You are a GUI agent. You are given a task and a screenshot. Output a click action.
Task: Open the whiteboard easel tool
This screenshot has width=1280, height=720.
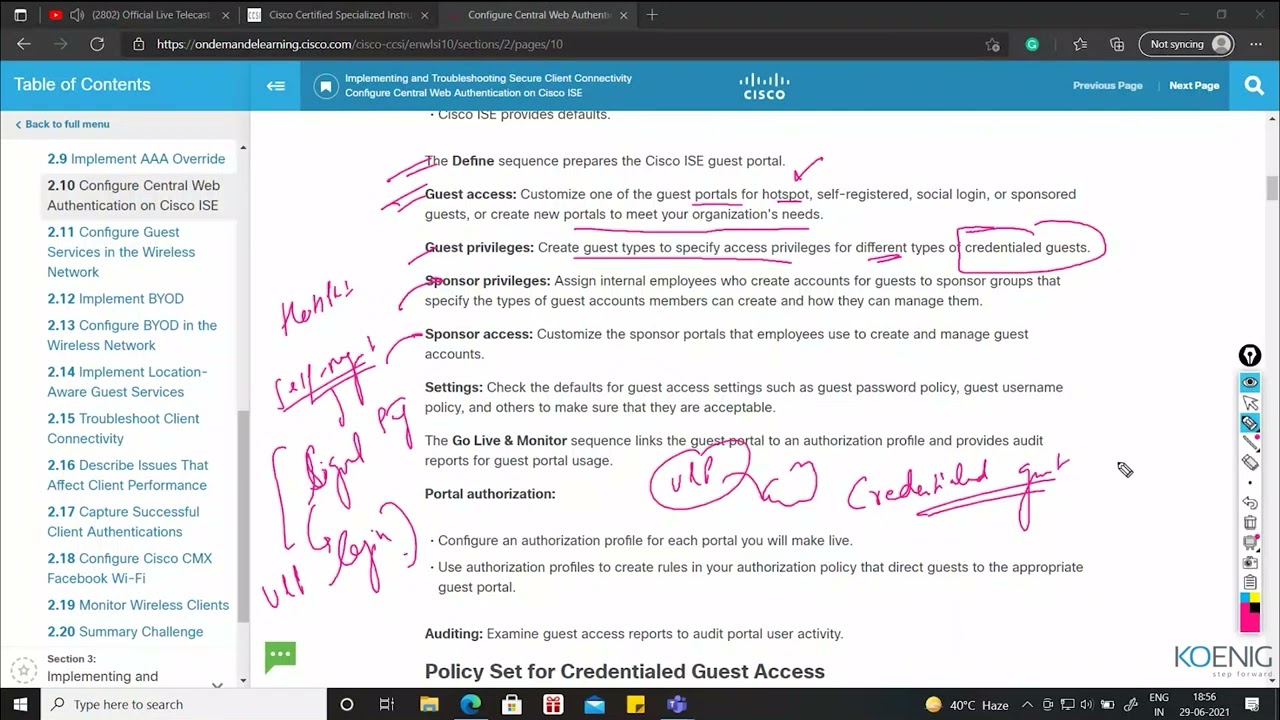pyautogui.click(x=1250, y=543)
